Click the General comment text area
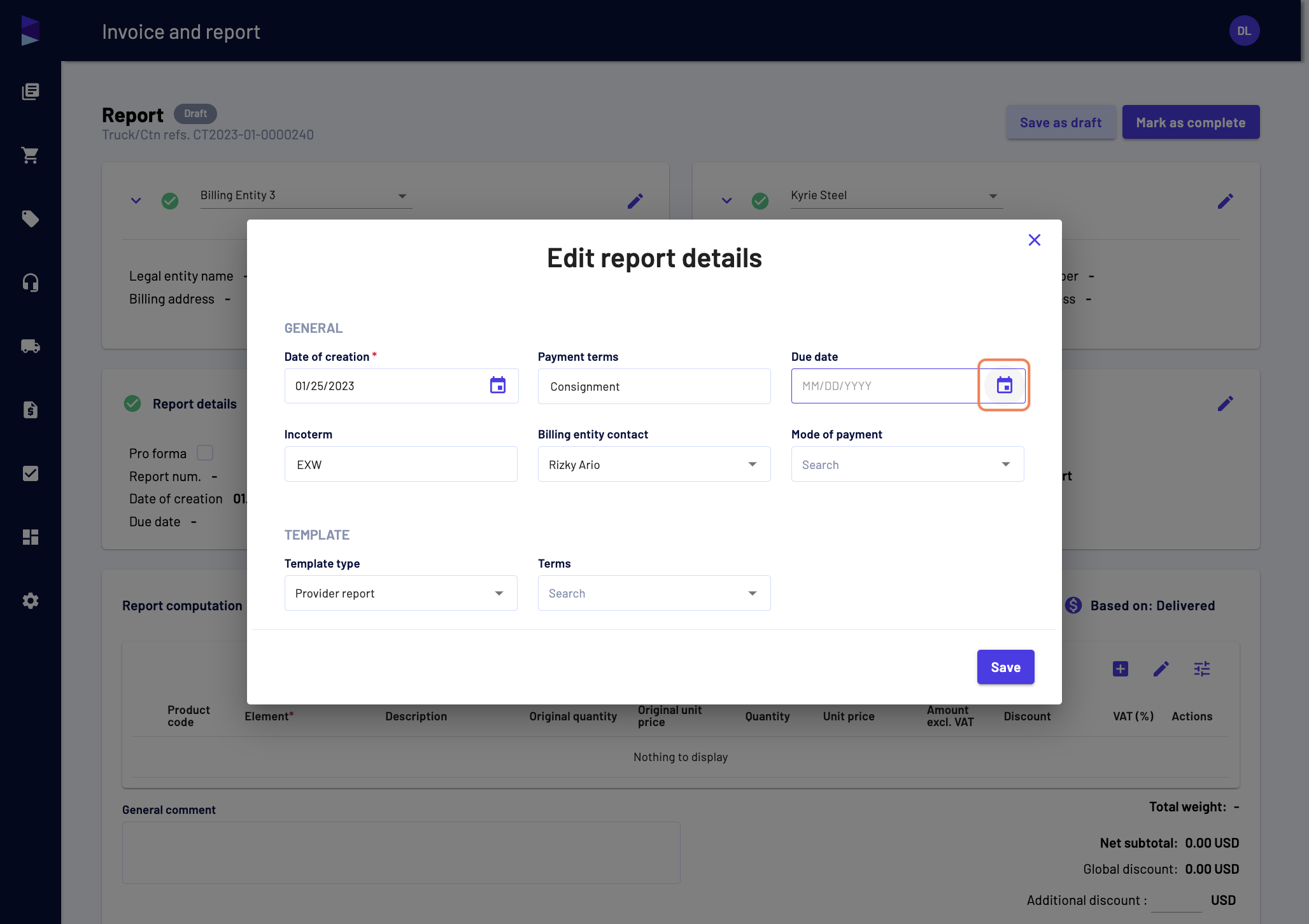Image resolution: width=1309 pixels, height=924 pixels. 401,853
